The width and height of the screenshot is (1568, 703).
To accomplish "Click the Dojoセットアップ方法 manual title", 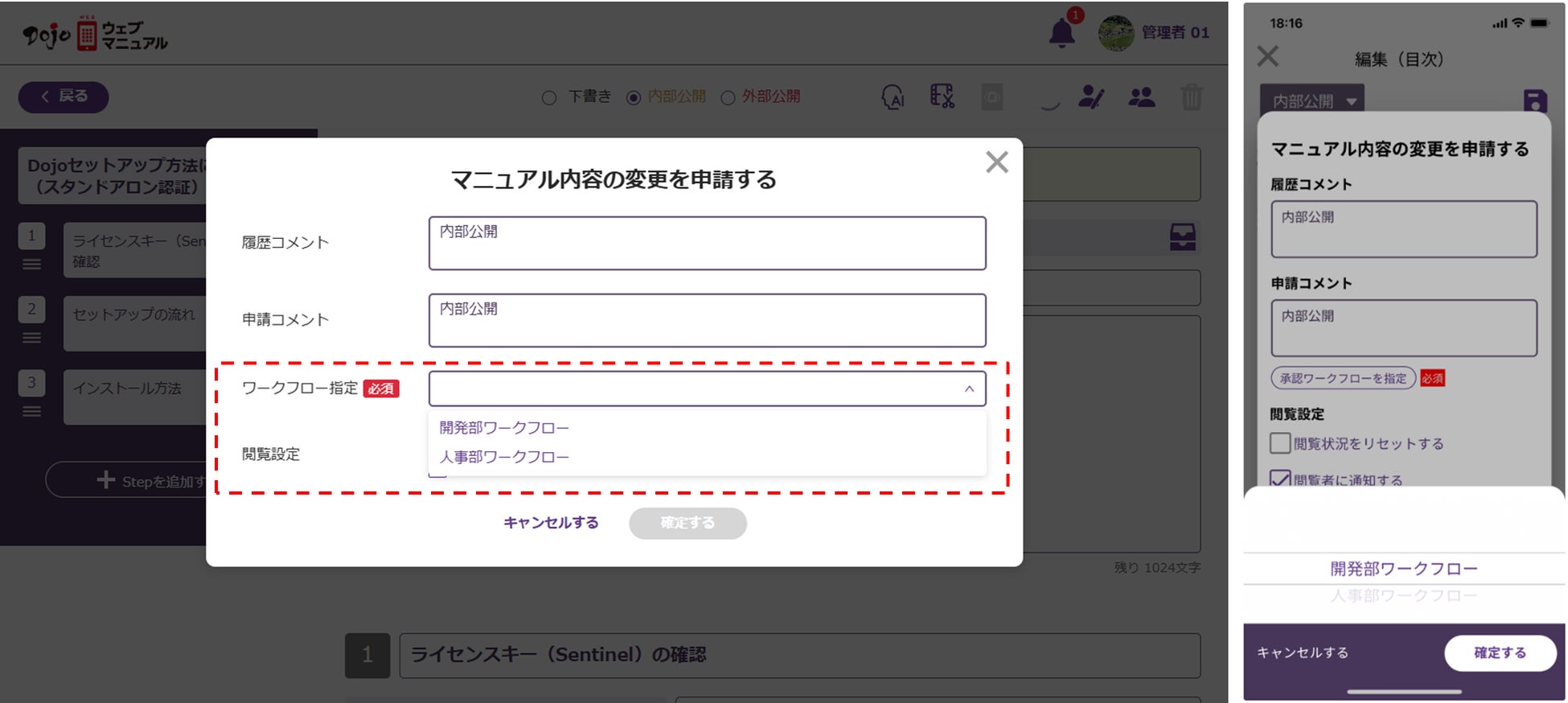I will coord(113,175).
